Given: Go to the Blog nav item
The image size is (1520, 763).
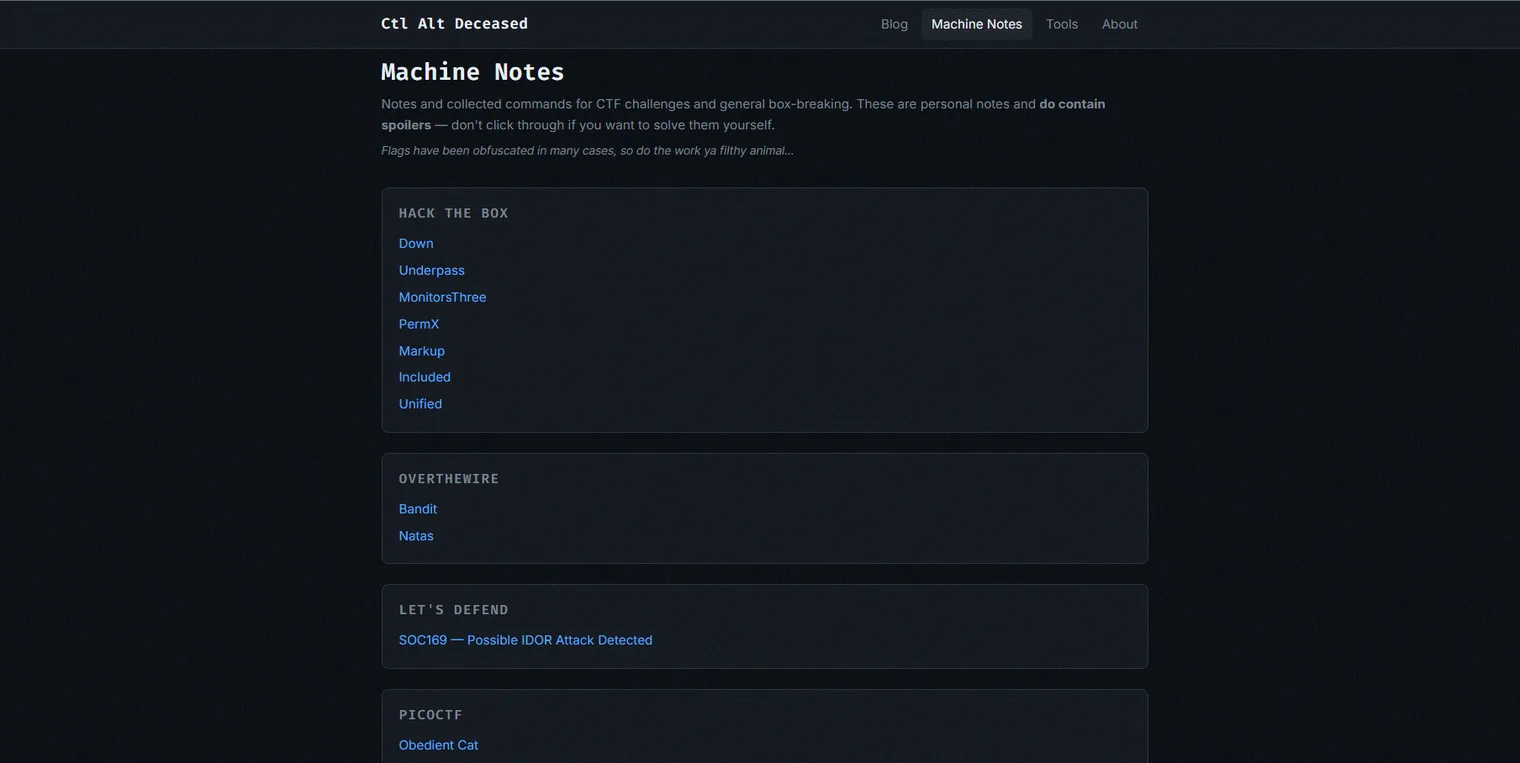Looking at the screenshot, I should 894,24.
